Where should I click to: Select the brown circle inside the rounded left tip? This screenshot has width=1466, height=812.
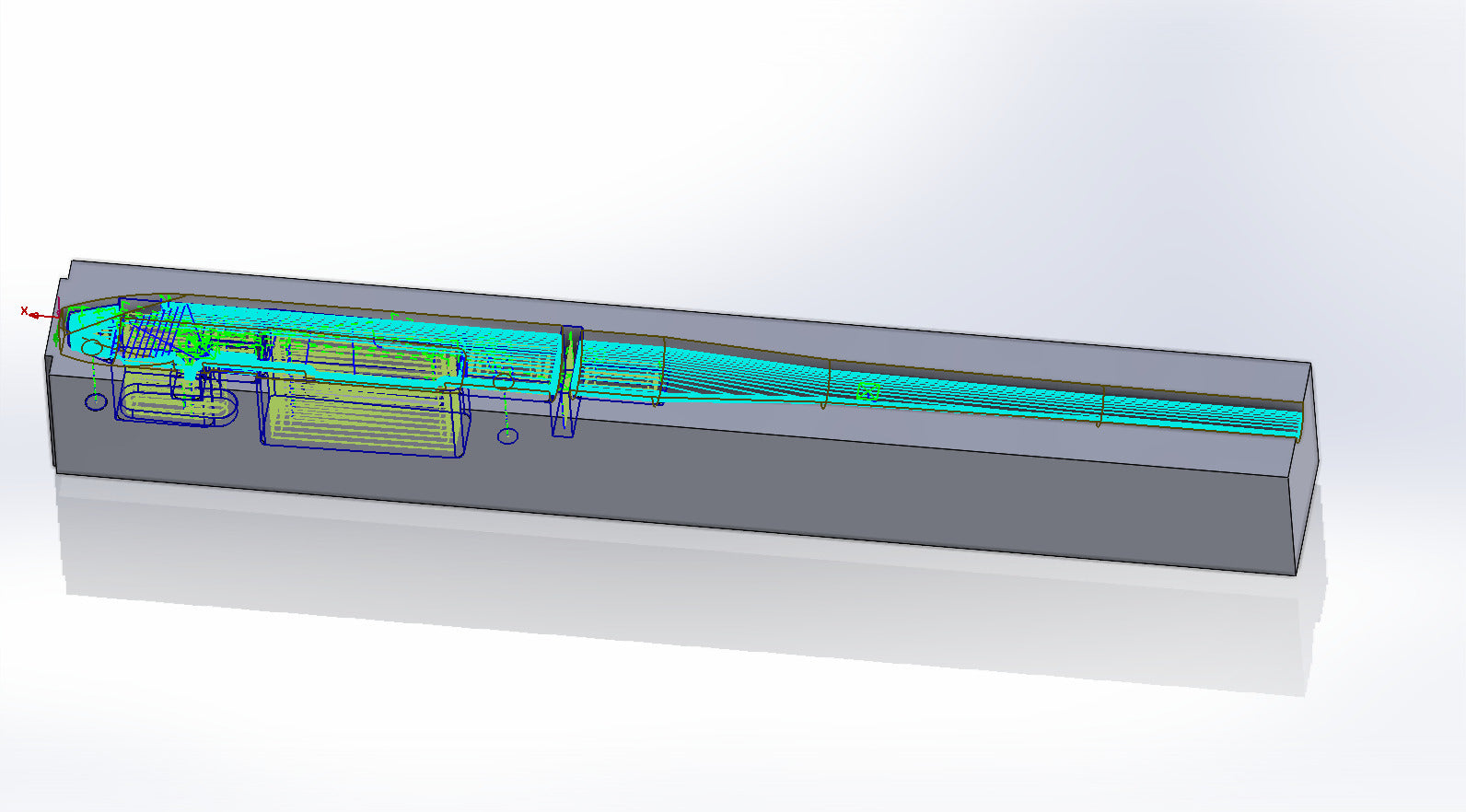click(91, 346)
